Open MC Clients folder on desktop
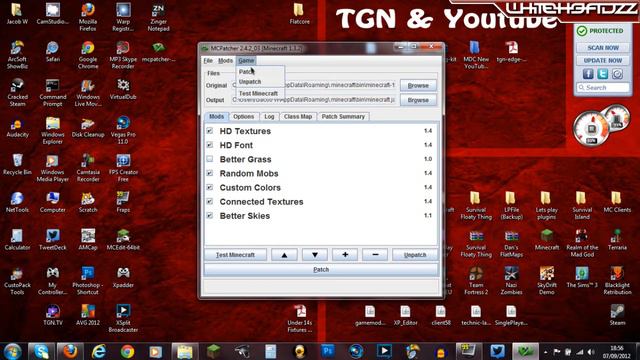Screen dimensions: 640x360 (x=617, y=202)
